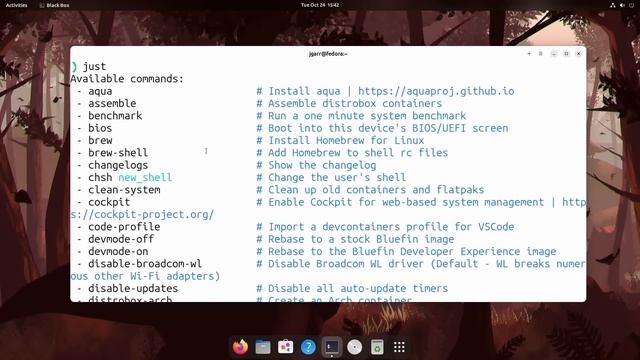This screenshot has width=640, height=360.
Task: Open the cockpit-project.org link
Action: click(x=142, y=214)
